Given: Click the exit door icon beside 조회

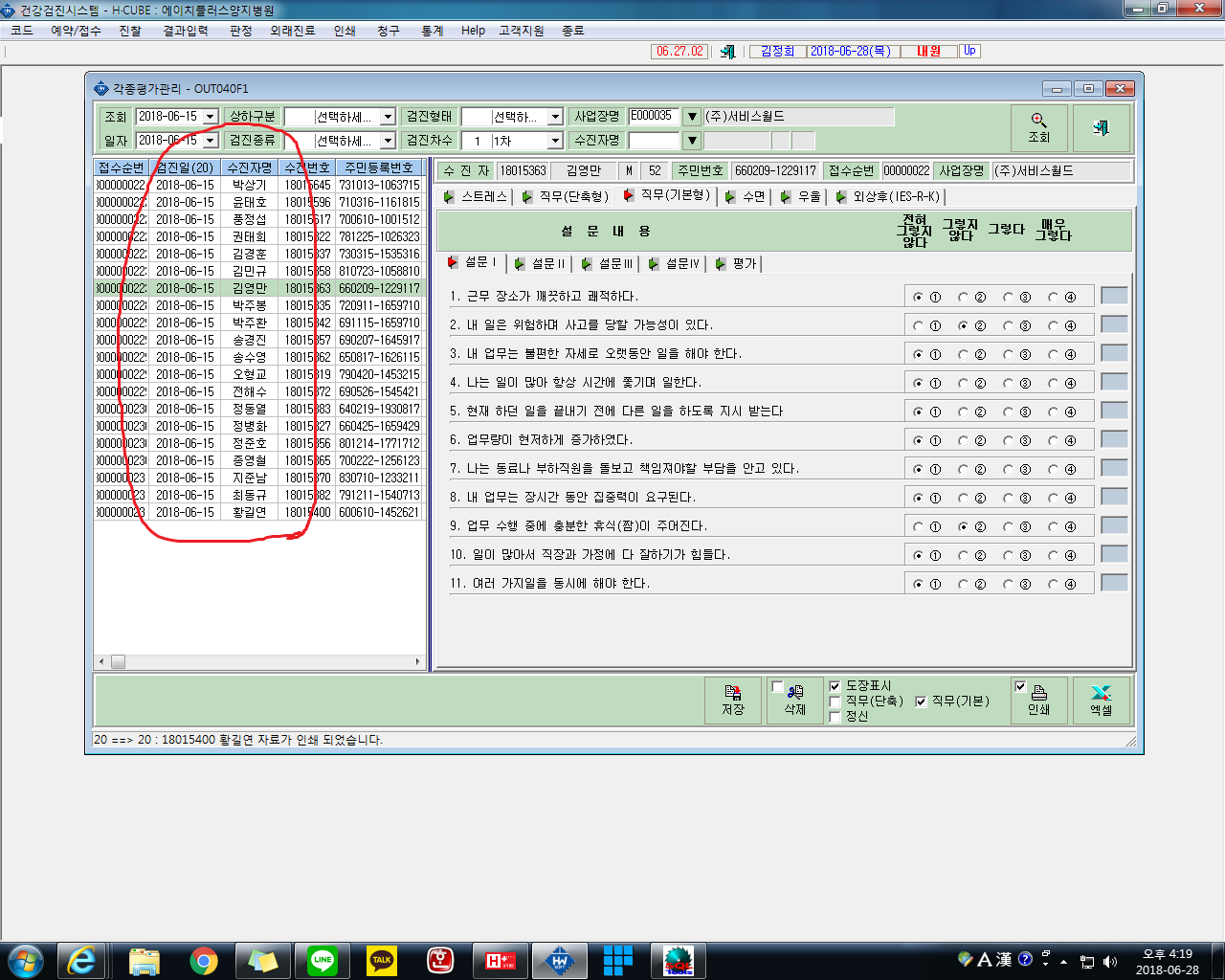Looking at the screenshot, I should coord(1102,127).
